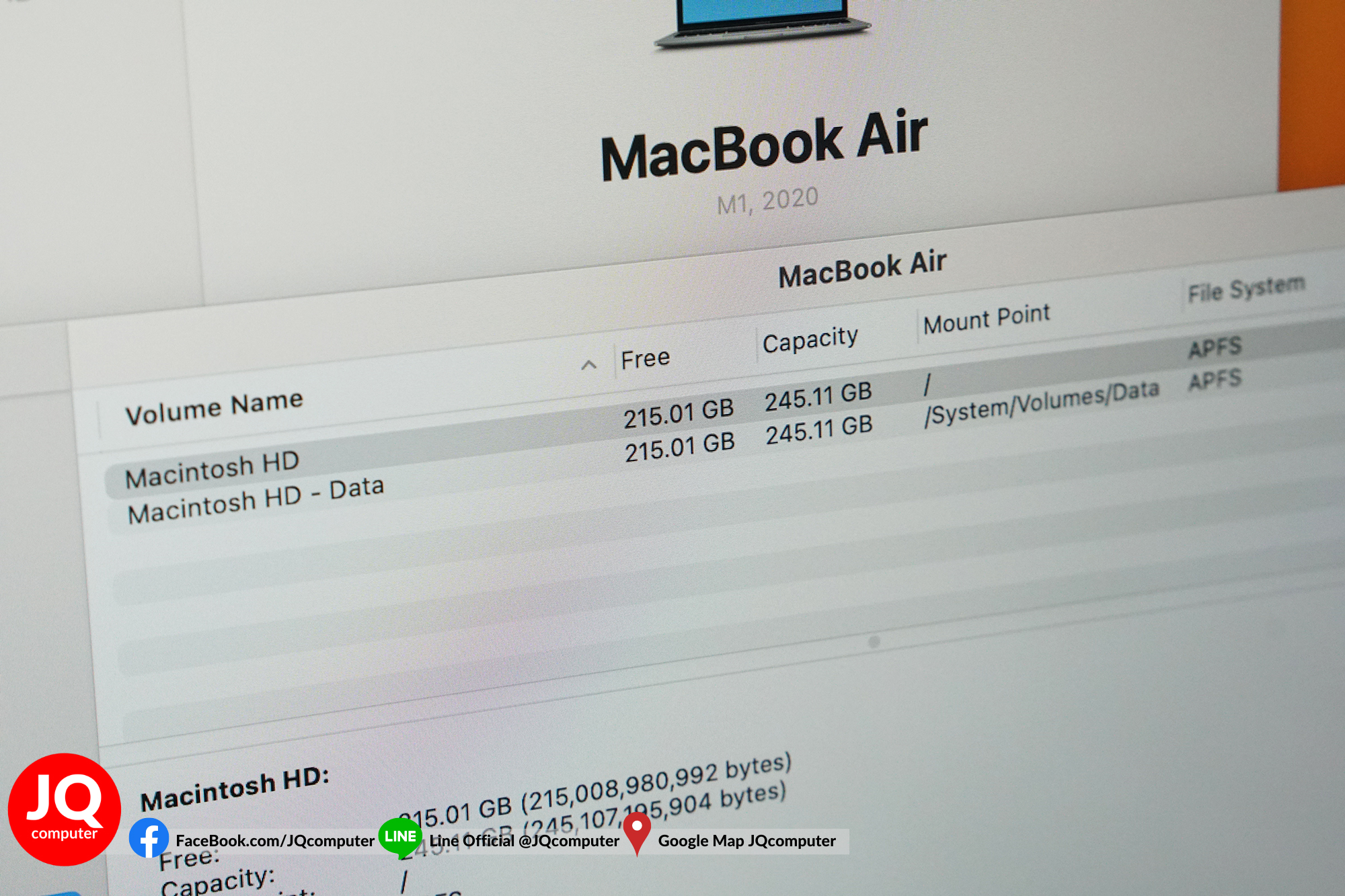1345x896 pixels.
Task: Sort by the Free column header
Action: point(645,358)
